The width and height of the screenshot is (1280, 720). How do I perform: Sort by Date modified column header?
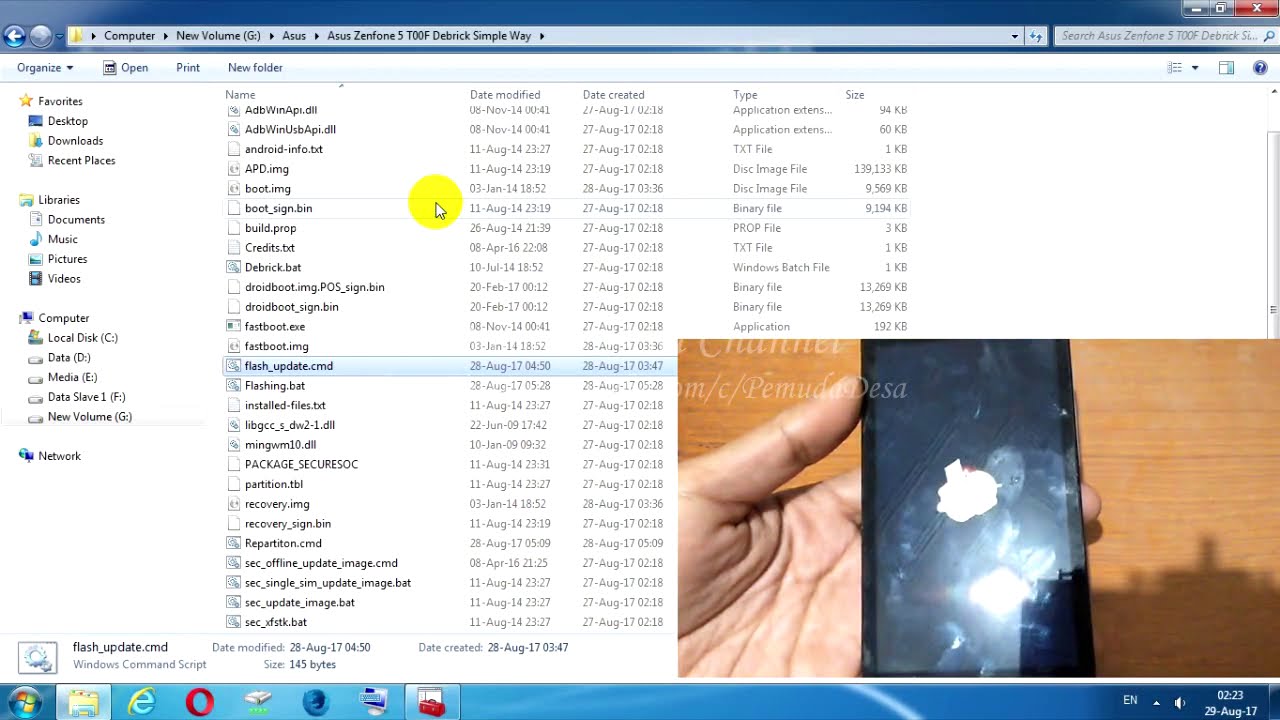(505, 95)
